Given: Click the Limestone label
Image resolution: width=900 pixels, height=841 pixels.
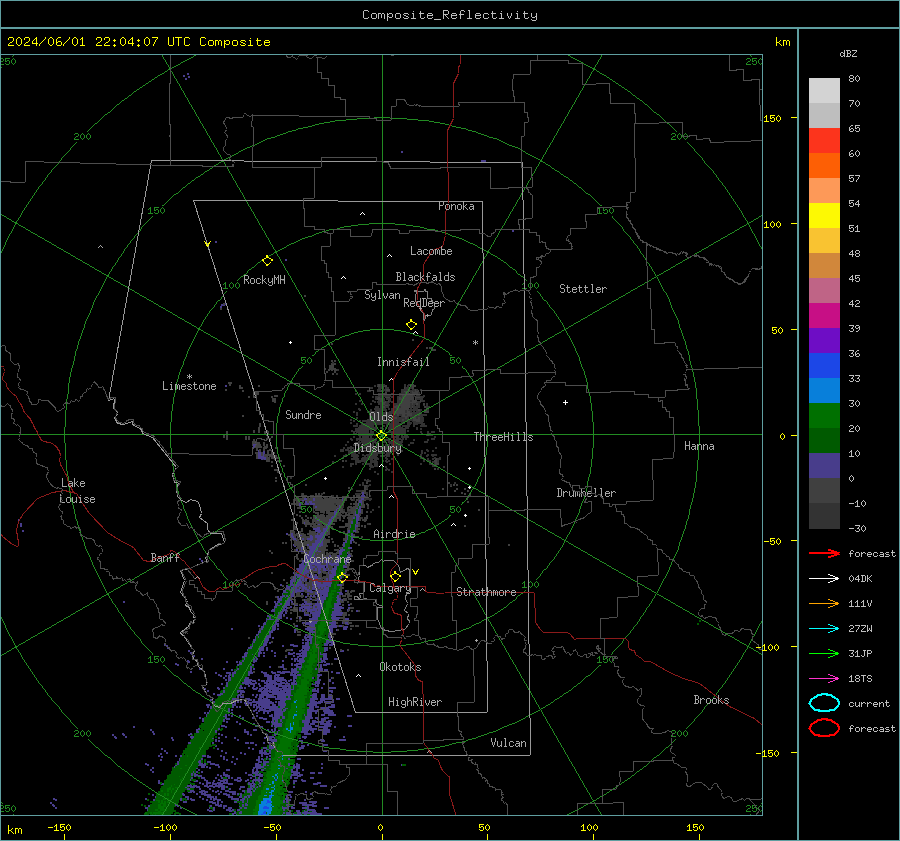Looking at the screenshot, I should coord(189,386).
